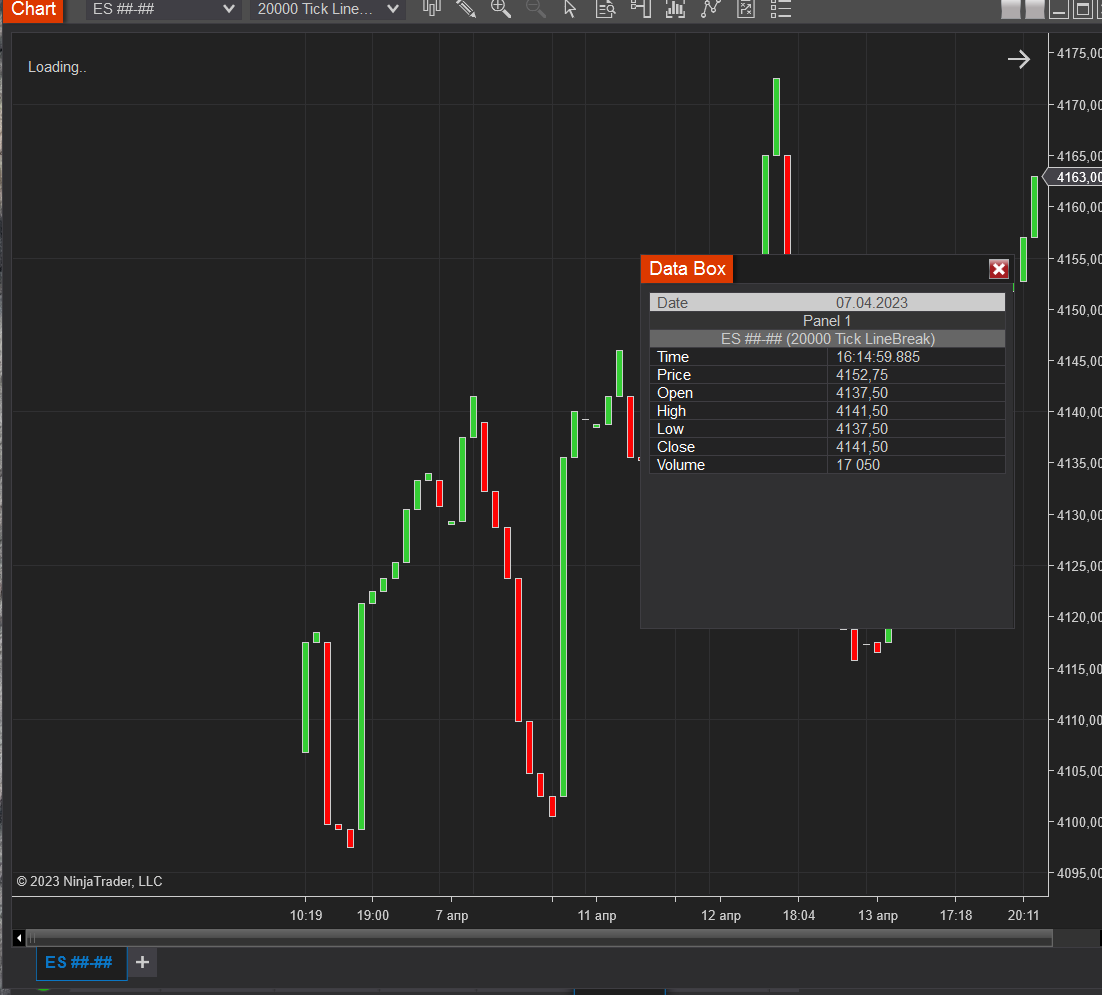The width and height of the screenshot is (1102, 995).
Task: Click the scrollbar left arrow
Action: [19, 937]
